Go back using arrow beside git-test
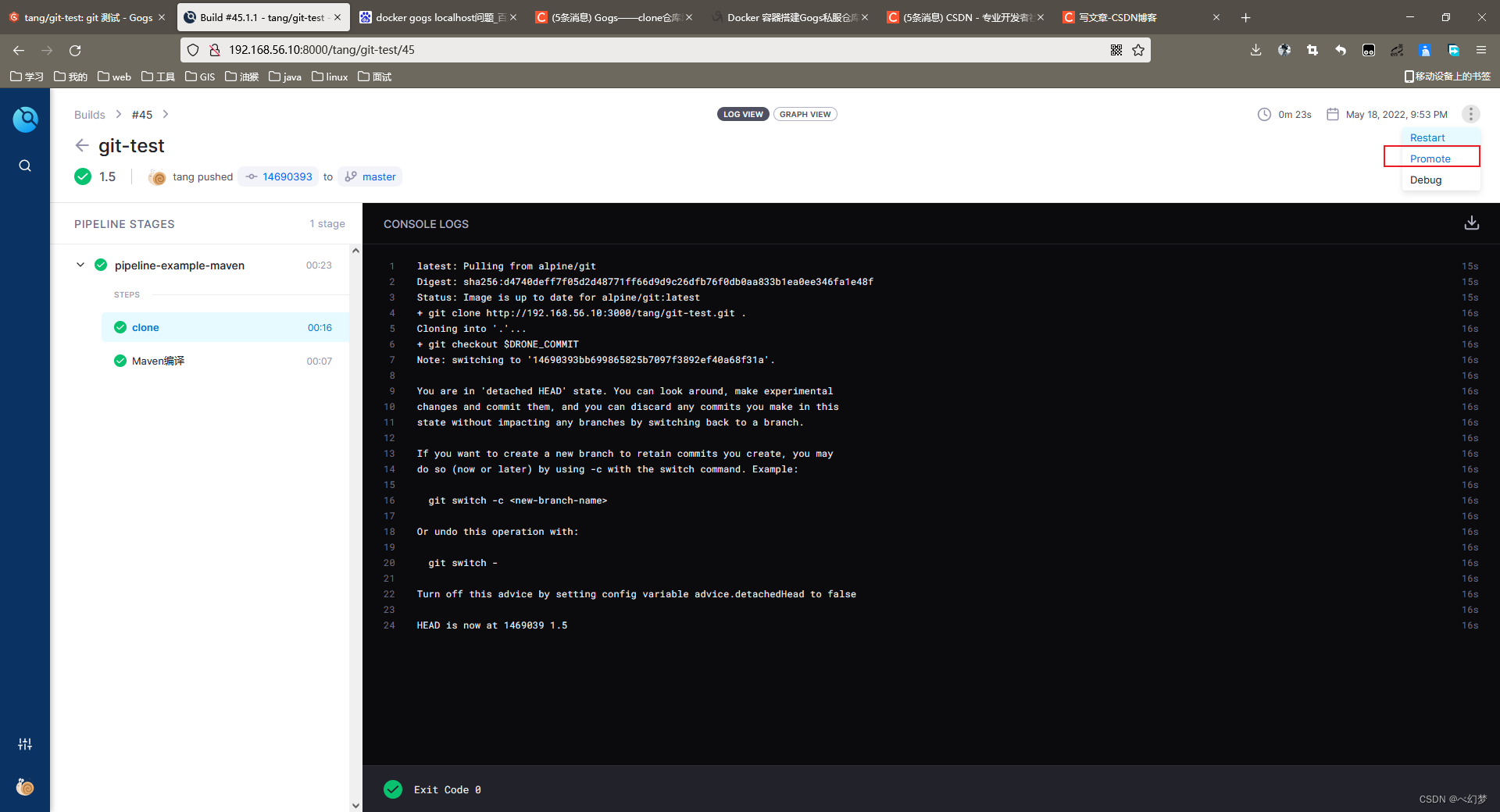Image resolution: width=1500 pixels, height=812 pixels. pos(82,145)
